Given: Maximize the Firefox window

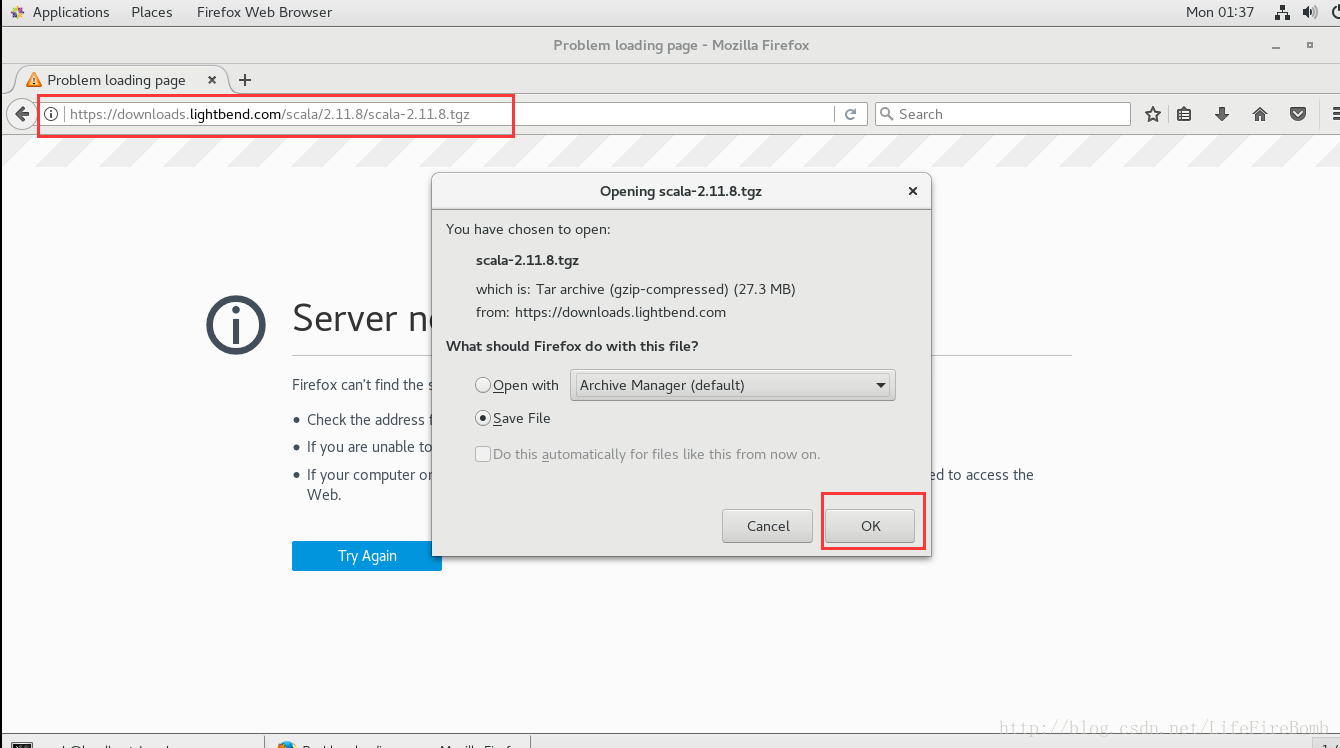Looking at the screenshot, I should tap(1310, 45).
